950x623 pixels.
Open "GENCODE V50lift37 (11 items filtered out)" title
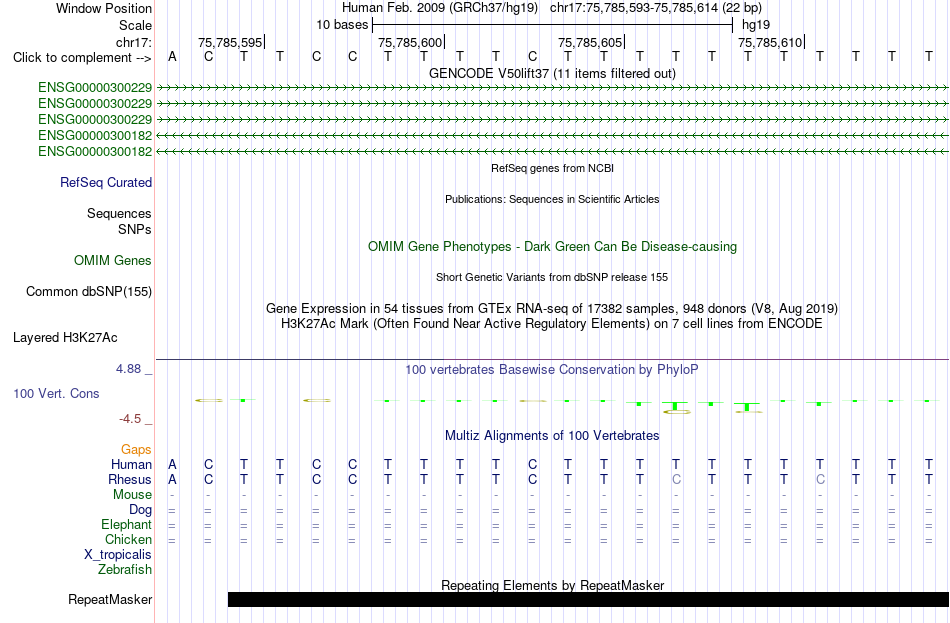(x=553, y=73)
